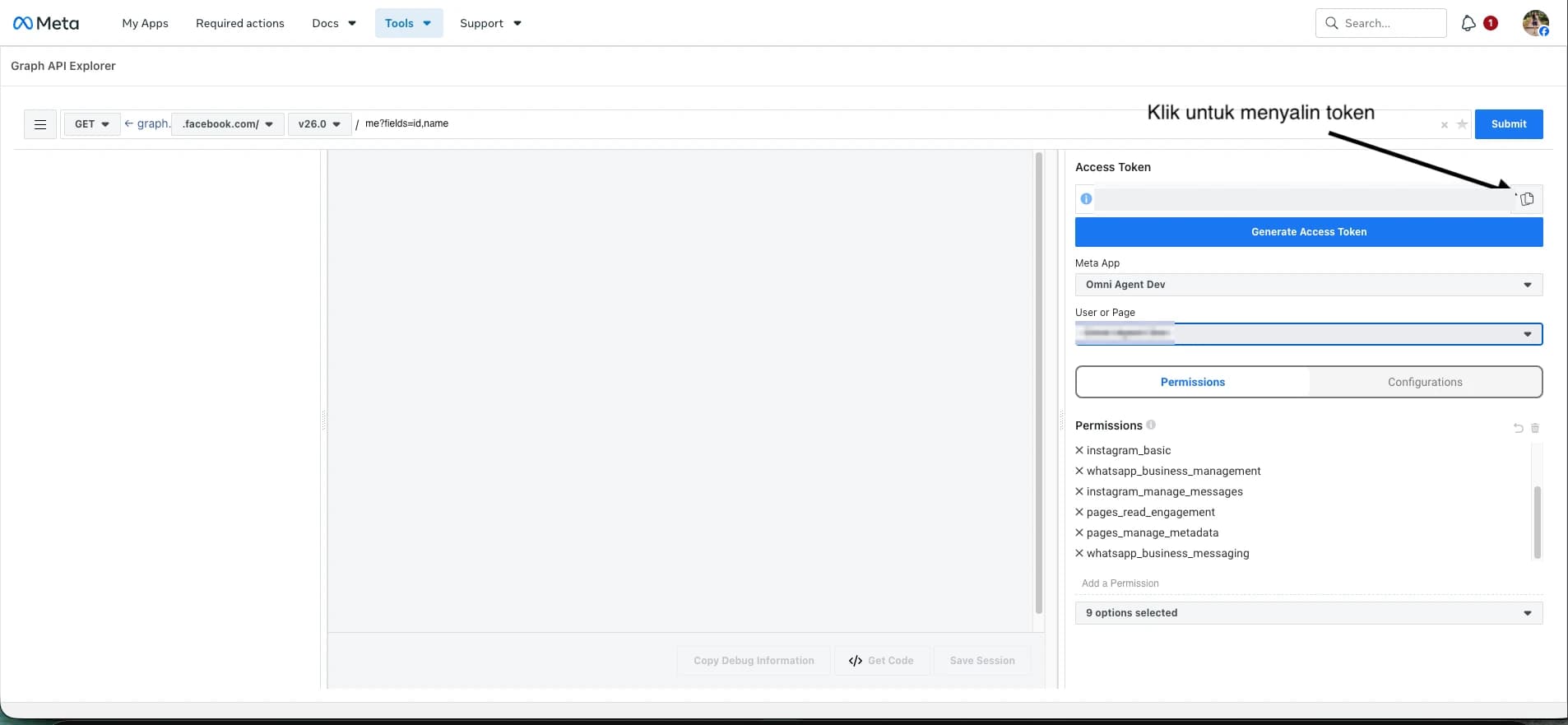The width and height of the screenshot is (1568, 725).
Task: Remove the whatsapp_business_messaging permission
Action: point(1079,553)
